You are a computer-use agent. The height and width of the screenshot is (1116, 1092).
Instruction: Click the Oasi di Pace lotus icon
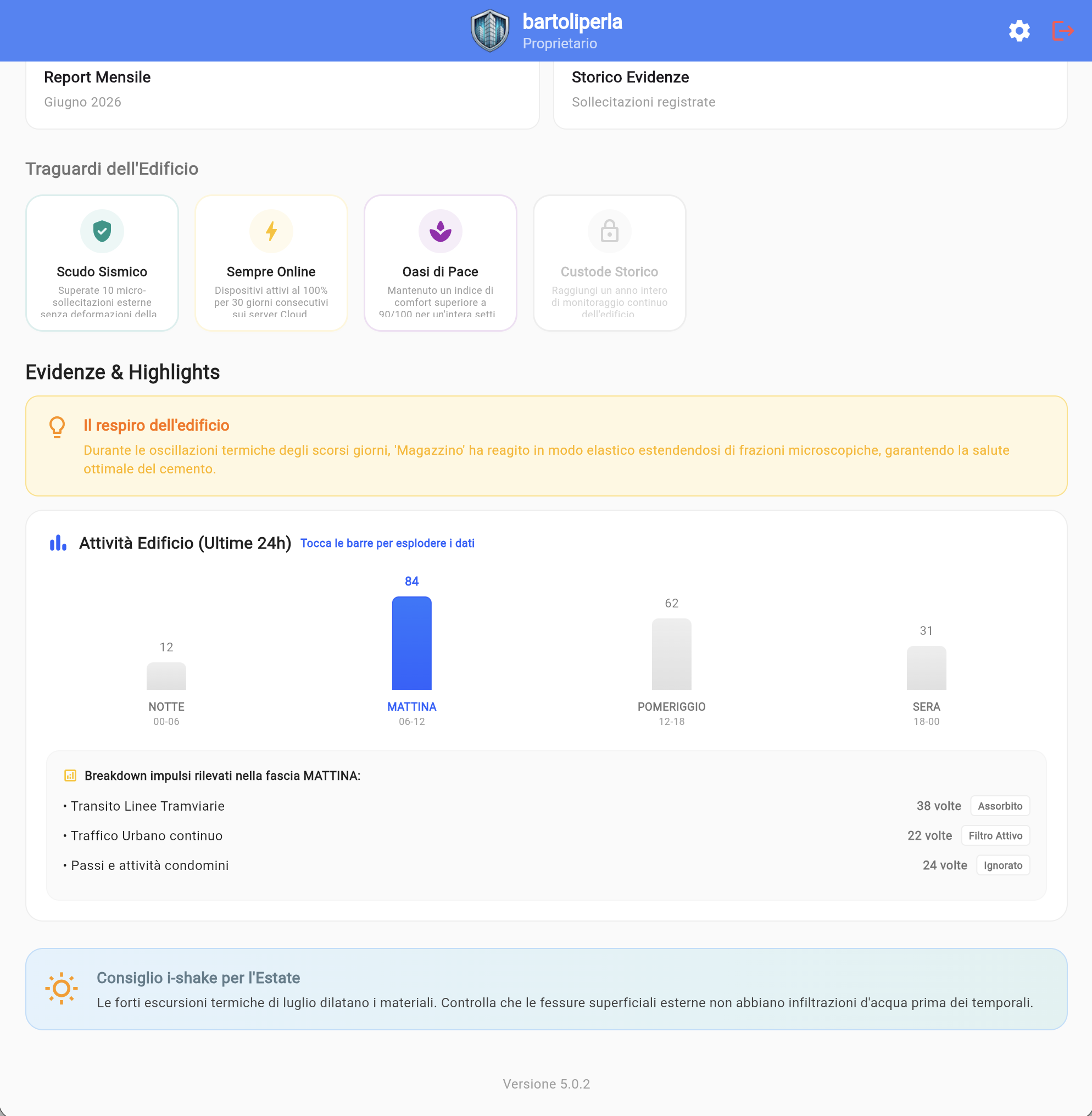point(441,231)
